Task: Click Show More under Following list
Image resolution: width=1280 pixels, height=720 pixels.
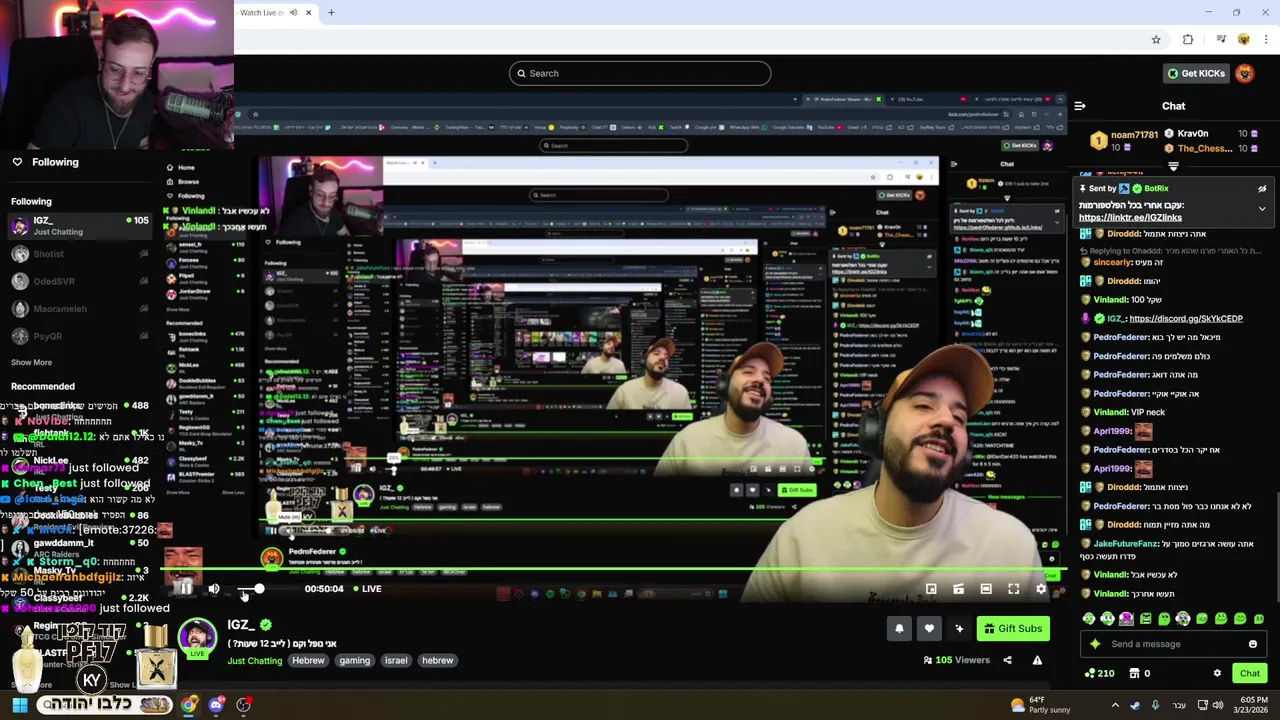Action: point(31,362)
